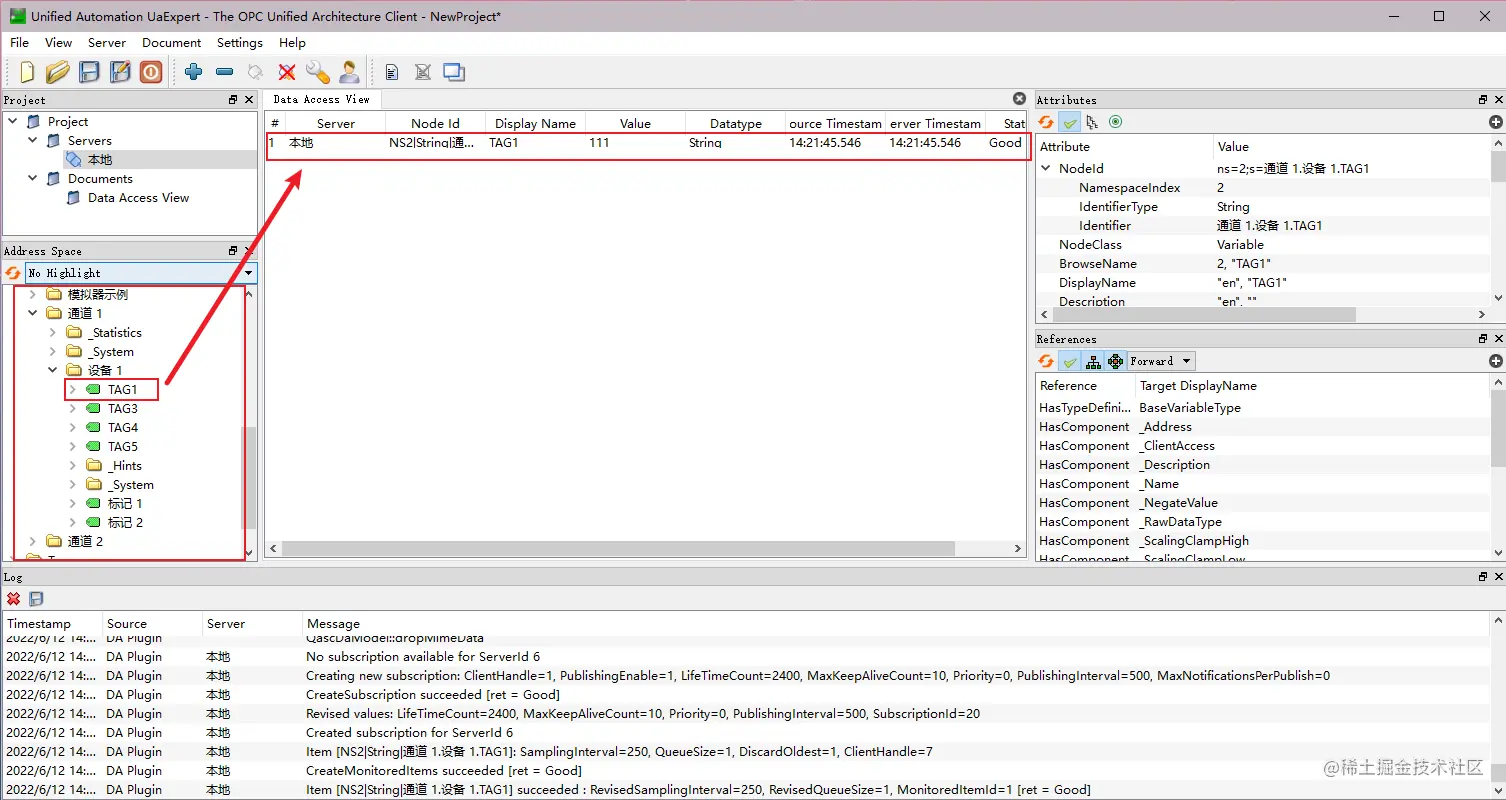Click the greyed-out connect plug icon
Image resolution: width=1506 pixels, height=800 pixels.
click(x=256, y=72)
